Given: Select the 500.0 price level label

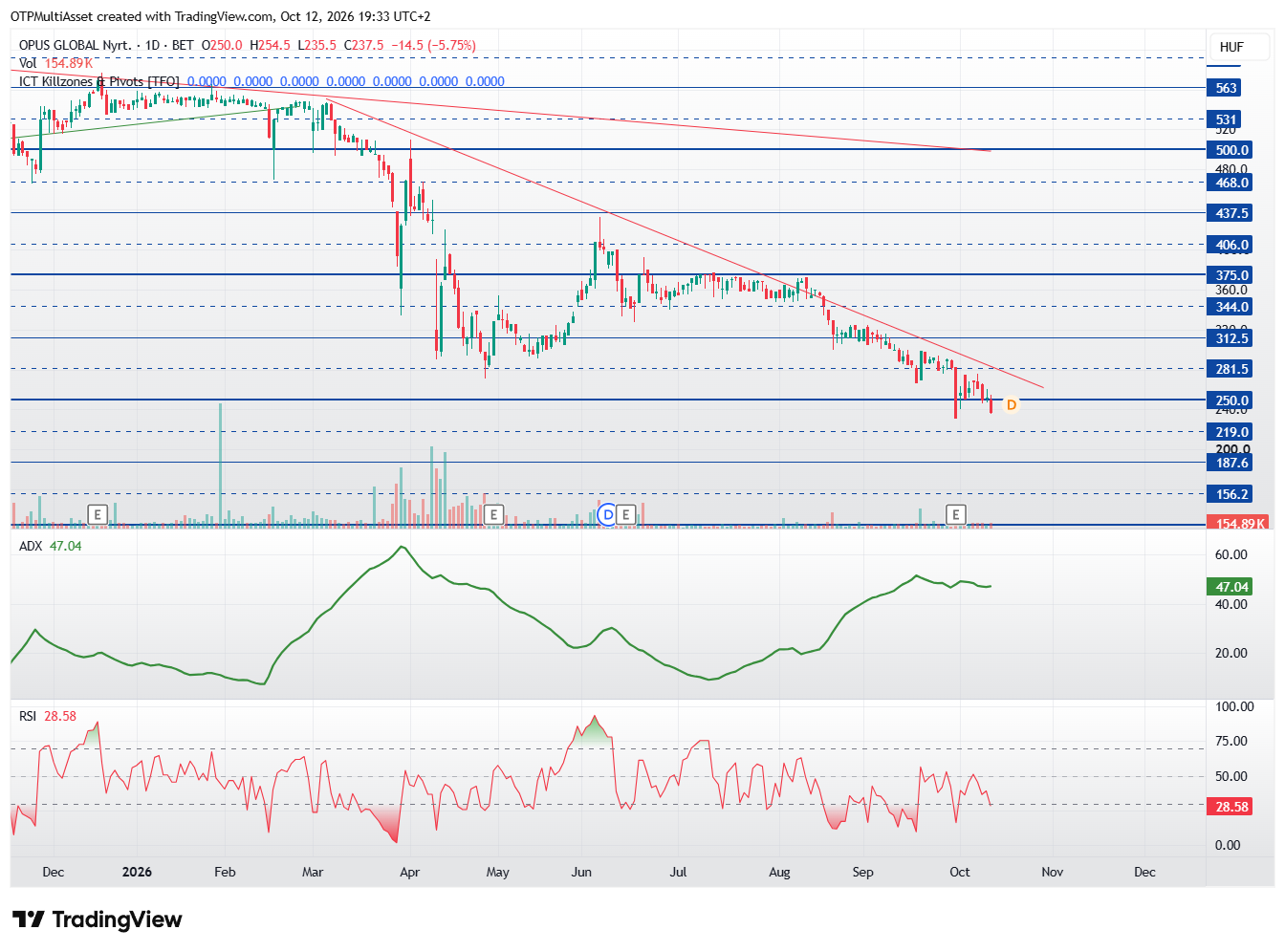Looking at the screenshot, I should (1231, 149).
